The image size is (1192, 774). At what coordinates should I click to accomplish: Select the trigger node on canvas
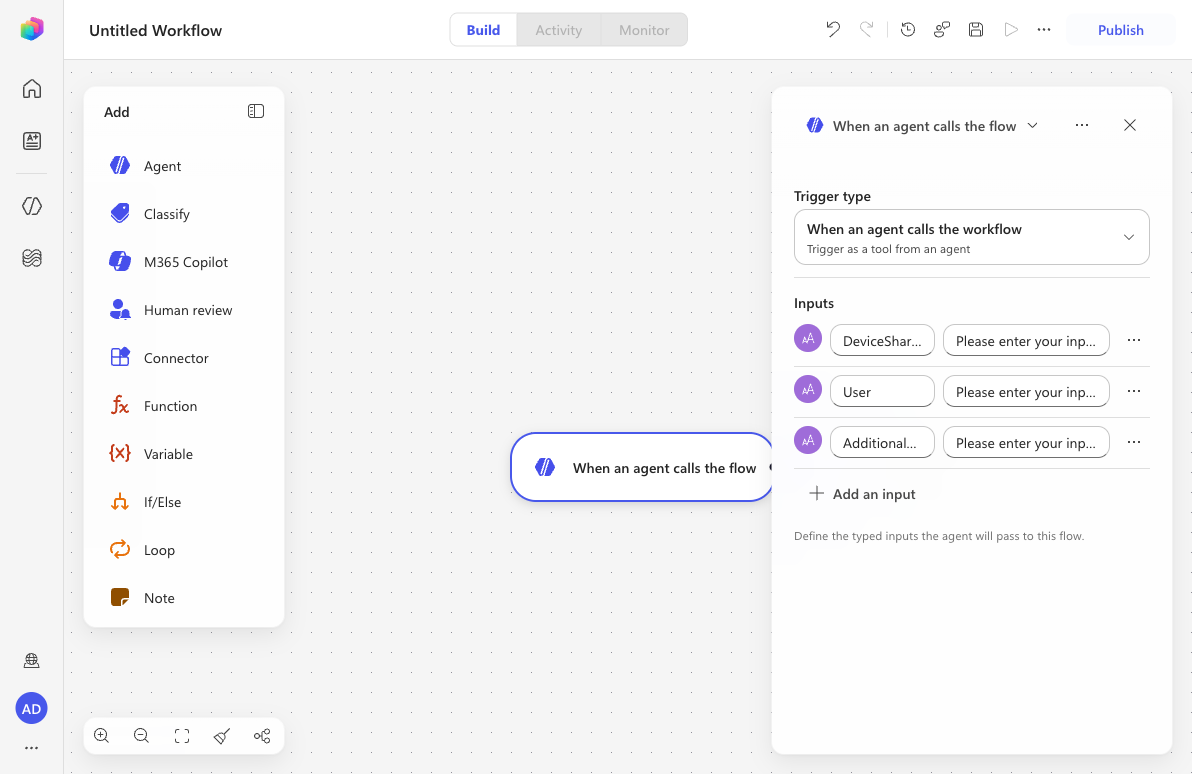[x=642, y=467]
